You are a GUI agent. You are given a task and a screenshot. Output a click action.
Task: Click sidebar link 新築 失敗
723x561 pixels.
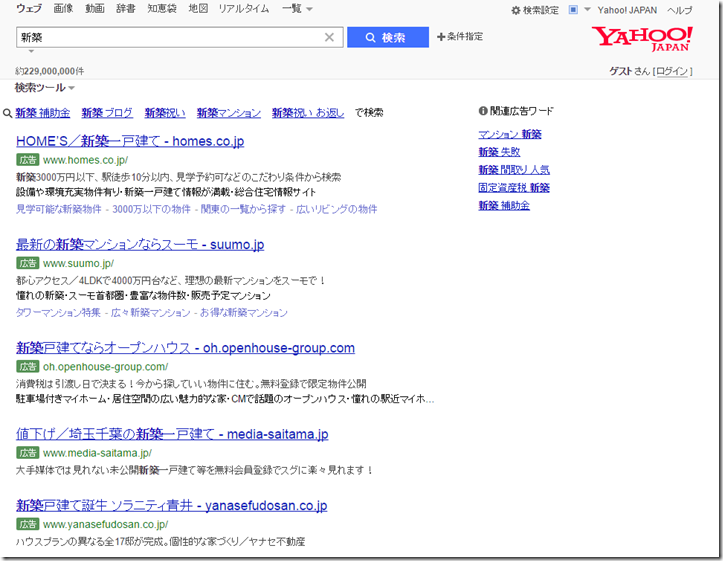click(x=499, y=152)
